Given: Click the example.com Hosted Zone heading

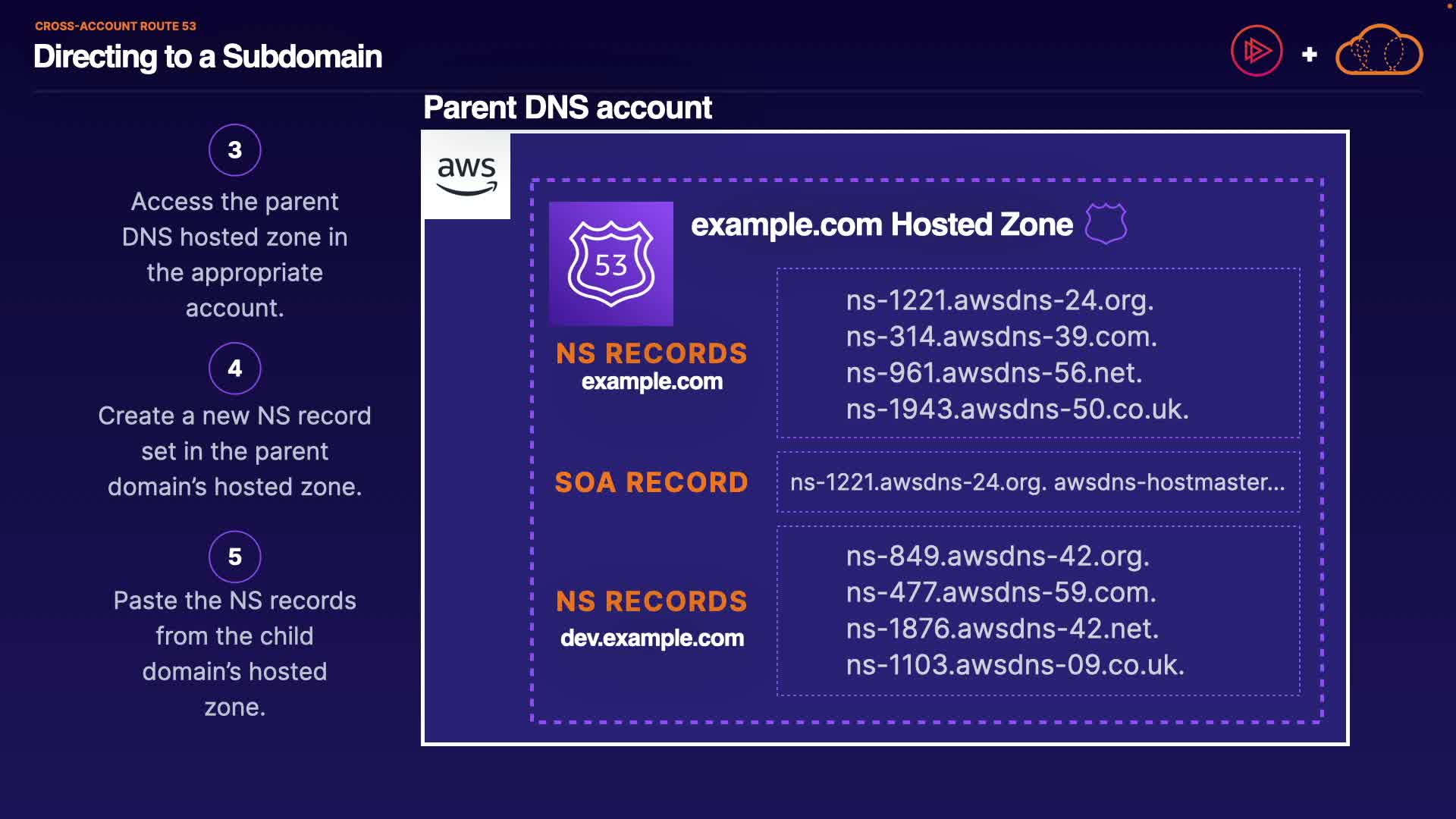Looking at the screenshot, I should click(x=881, y=224).
